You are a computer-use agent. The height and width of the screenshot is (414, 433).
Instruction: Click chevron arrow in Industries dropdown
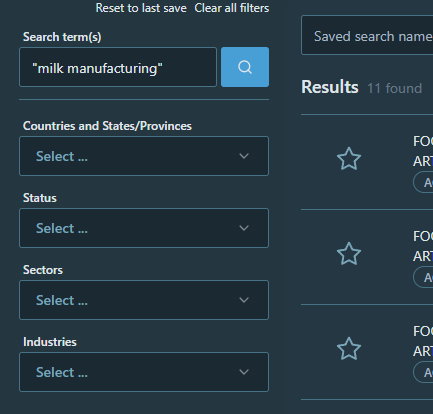pos(244,372)
